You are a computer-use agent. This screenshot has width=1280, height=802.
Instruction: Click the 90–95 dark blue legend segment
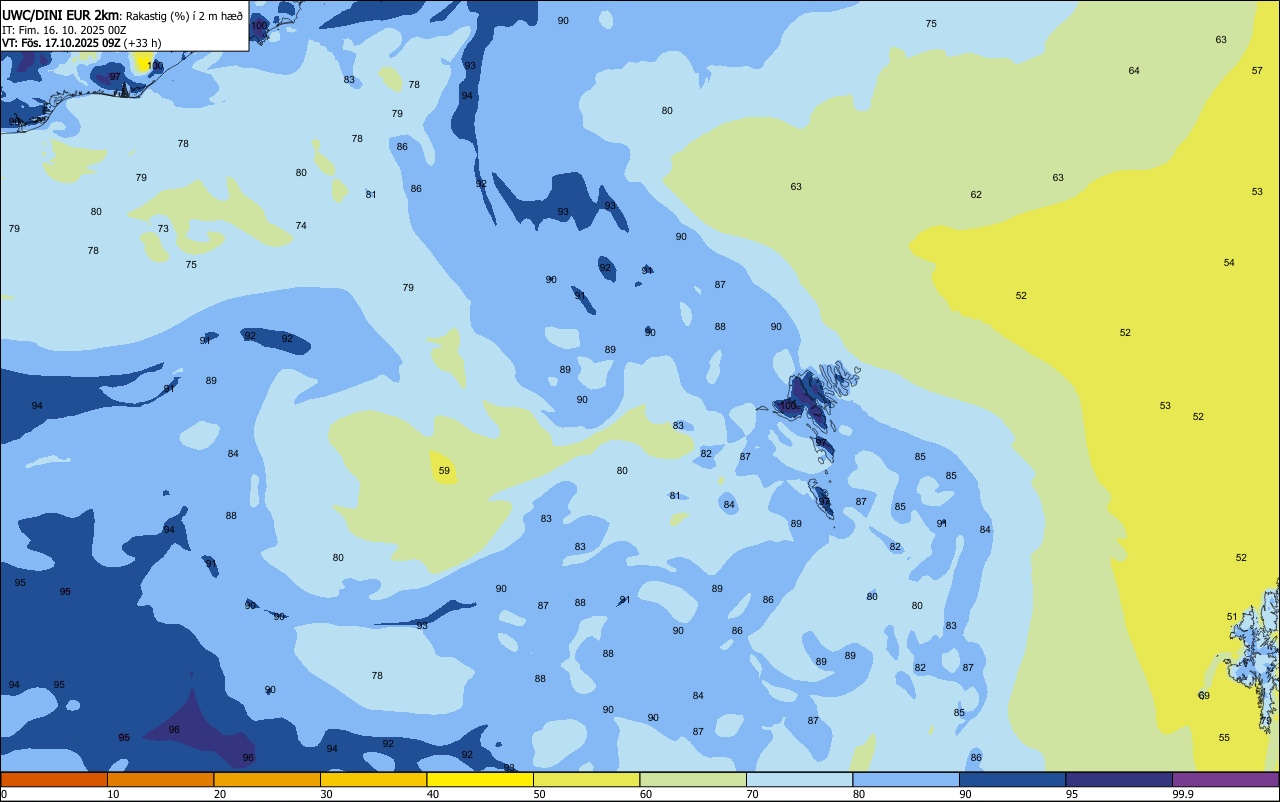pos(1012,779)
